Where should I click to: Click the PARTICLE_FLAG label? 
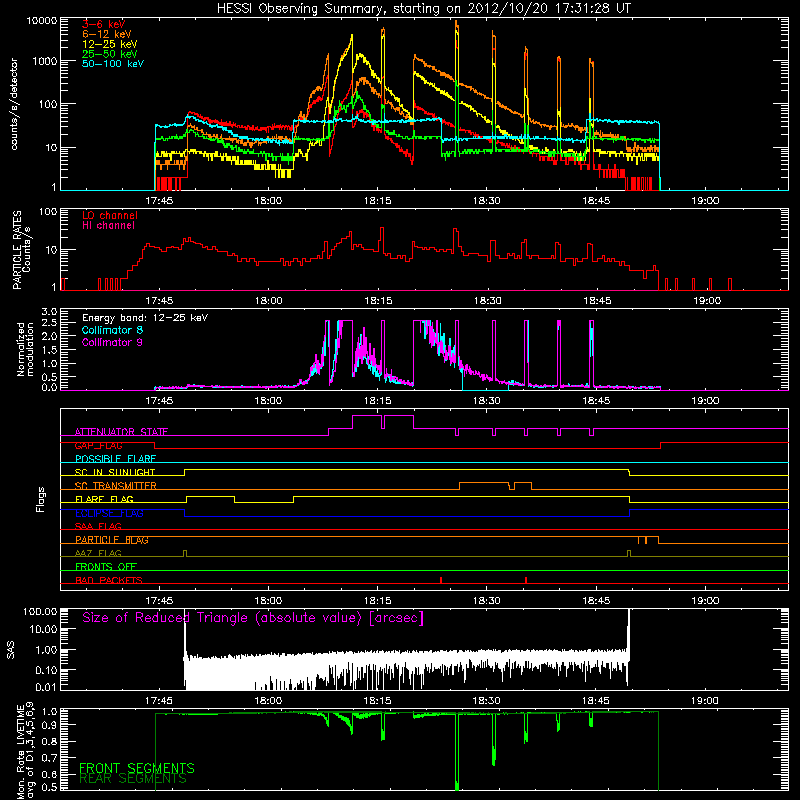pyautogui.click(x=112, y=540)
